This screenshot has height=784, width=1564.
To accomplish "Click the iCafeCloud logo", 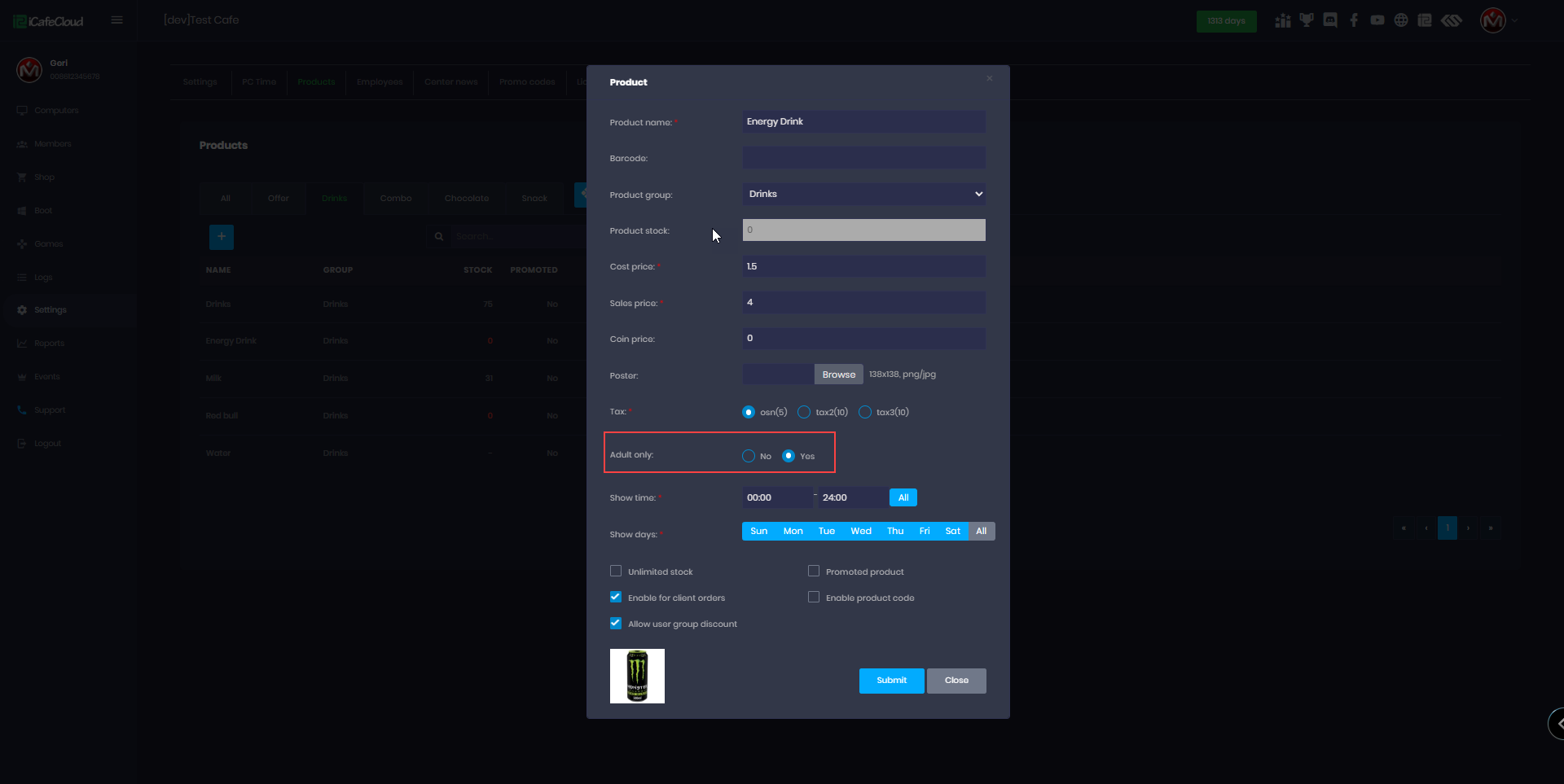I will tap(49, 21).
